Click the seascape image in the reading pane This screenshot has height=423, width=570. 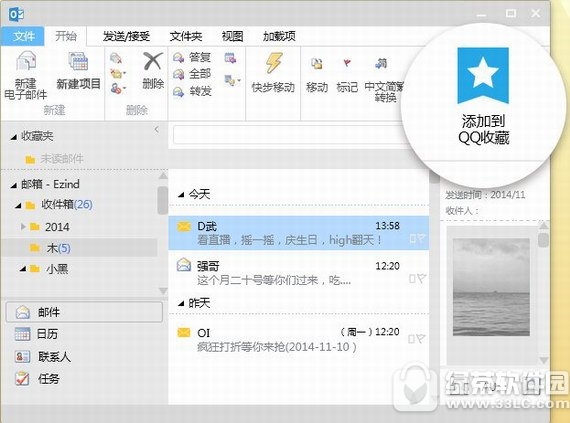point(491,287)
